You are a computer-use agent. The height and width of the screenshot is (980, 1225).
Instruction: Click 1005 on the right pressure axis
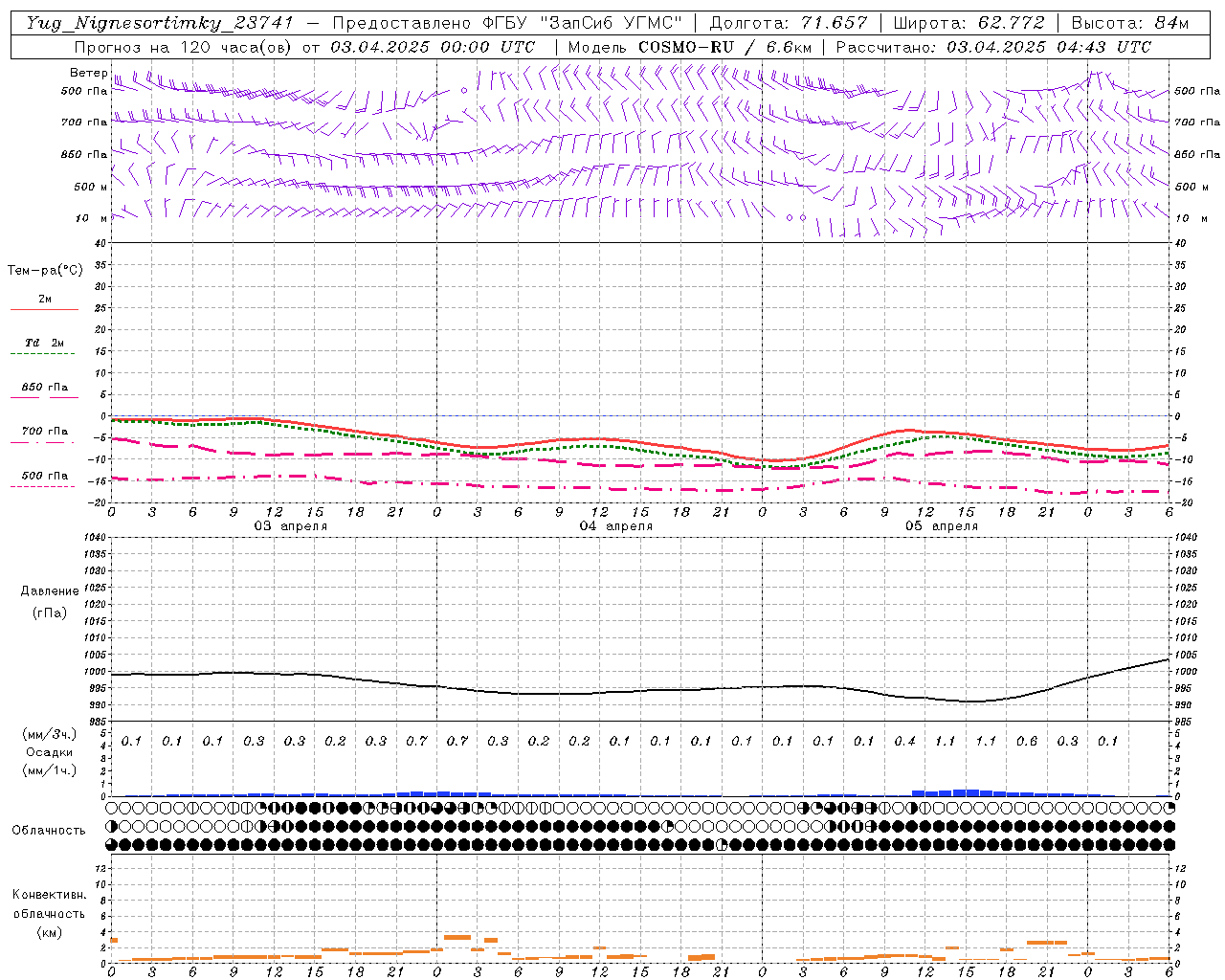tap(1185, 655)
